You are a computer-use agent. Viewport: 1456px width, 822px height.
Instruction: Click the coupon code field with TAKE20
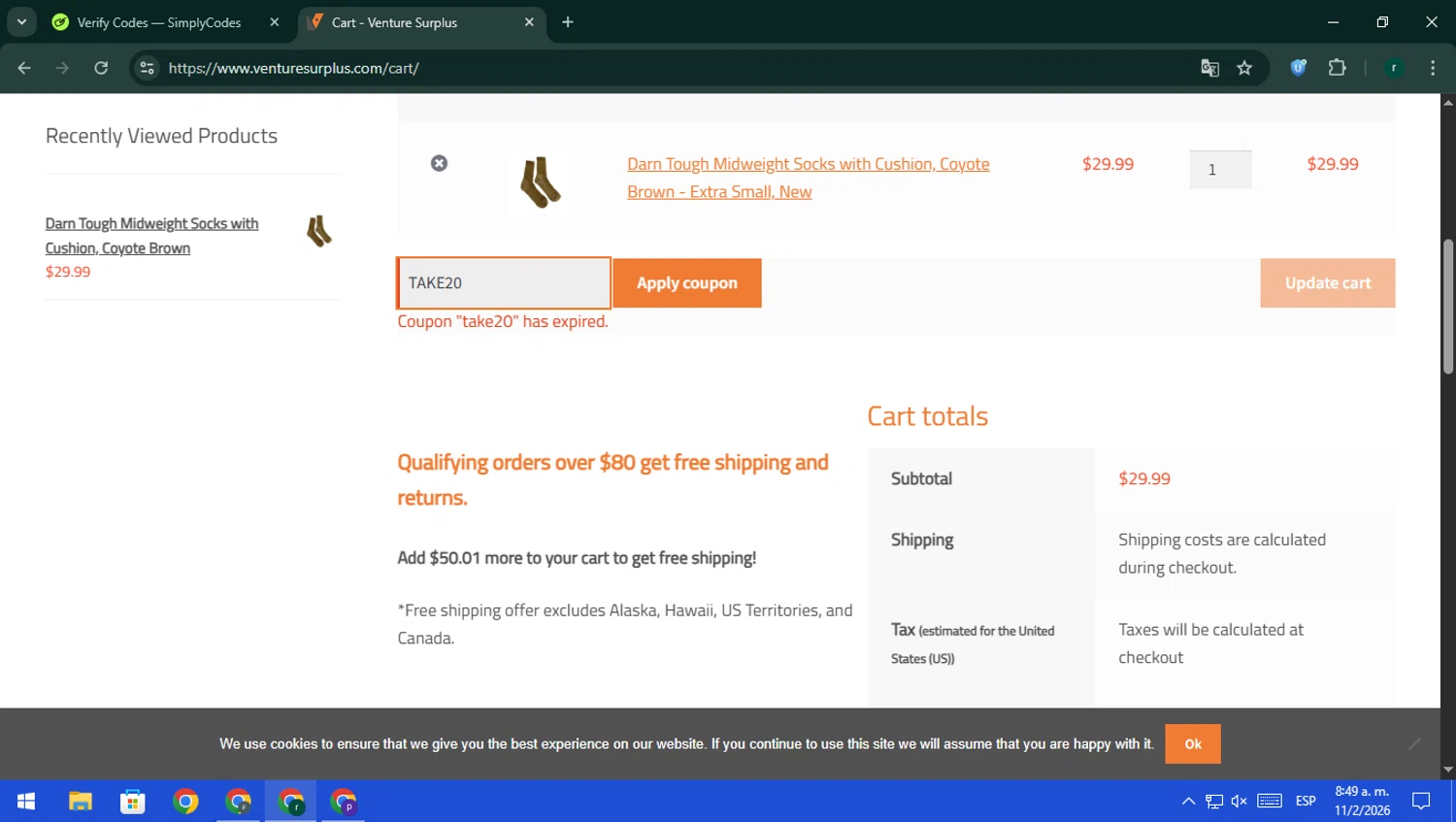[504, 282]
